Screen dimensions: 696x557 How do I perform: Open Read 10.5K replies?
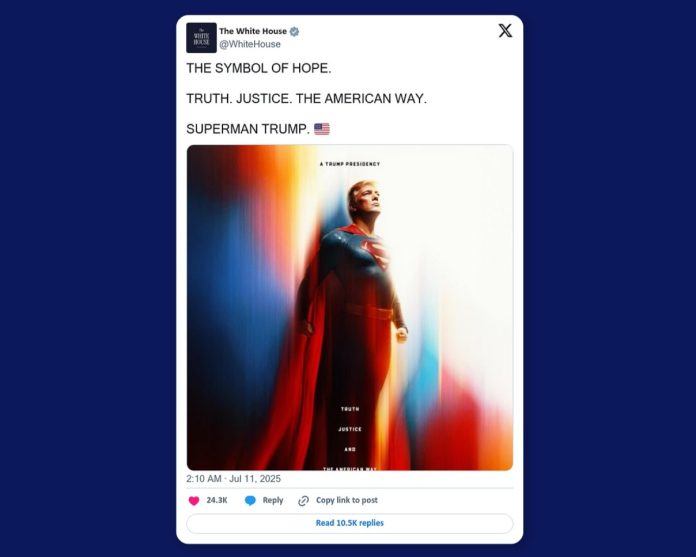[x=350, y=523]
